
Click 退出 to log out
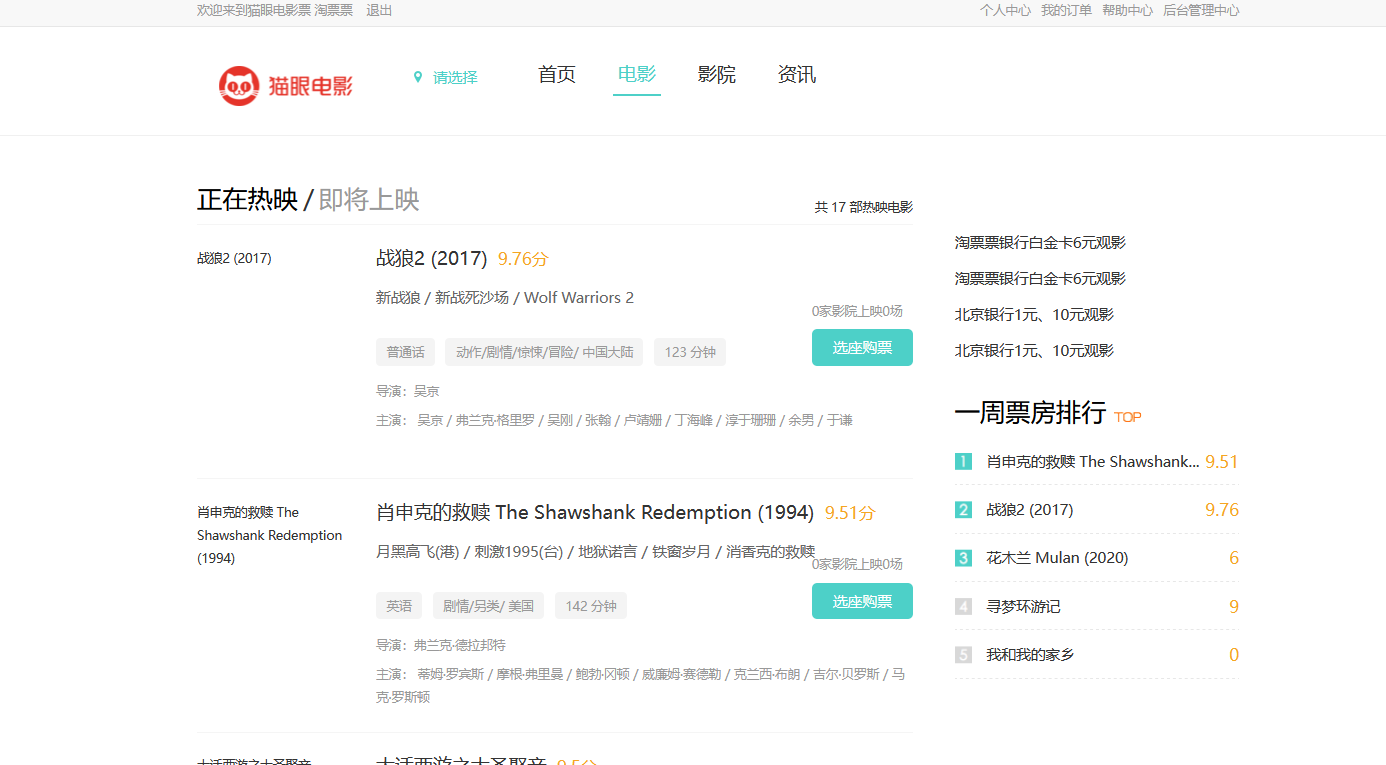click(x=379, y=10)
